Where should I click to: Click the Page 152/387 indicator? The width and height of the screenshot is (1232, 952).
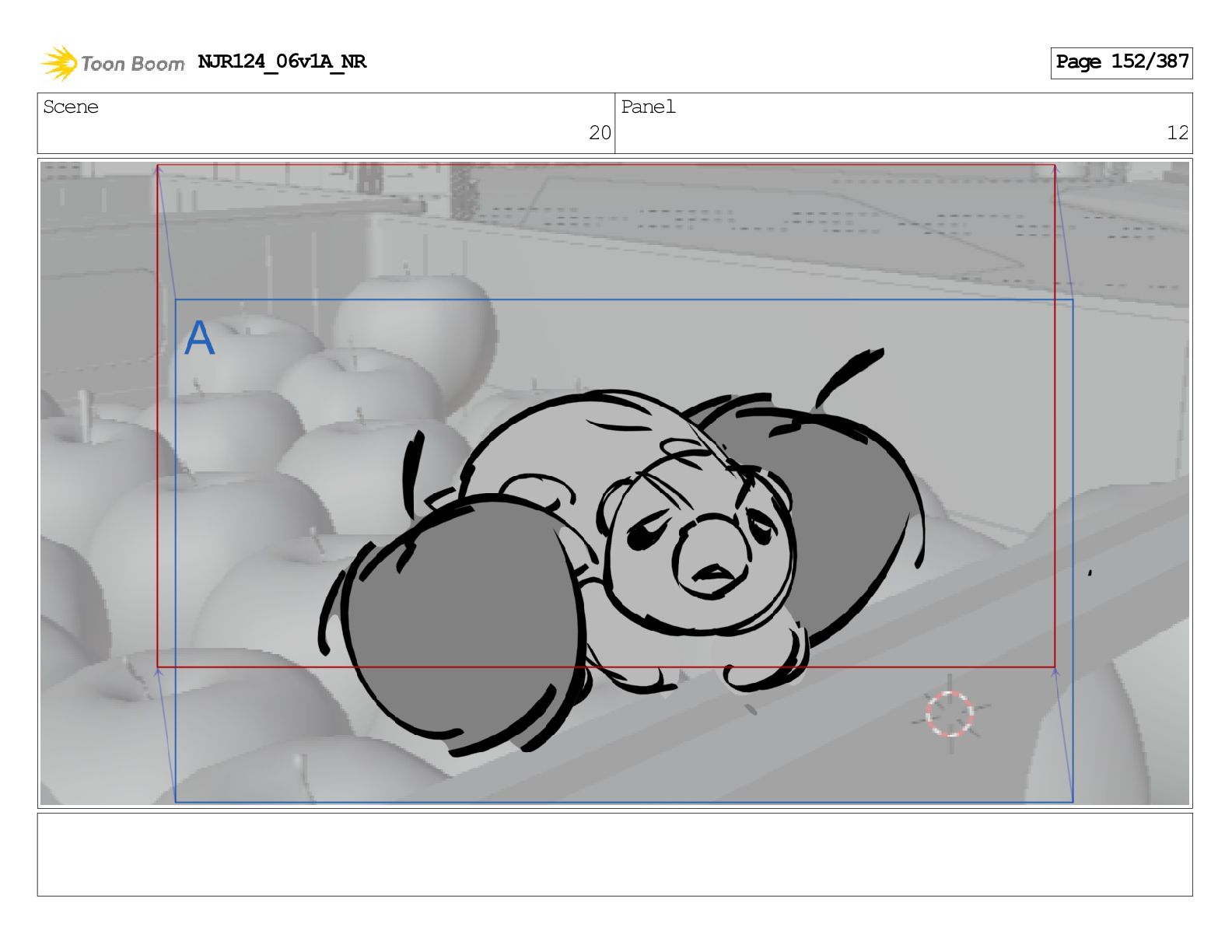[1121, 62]
